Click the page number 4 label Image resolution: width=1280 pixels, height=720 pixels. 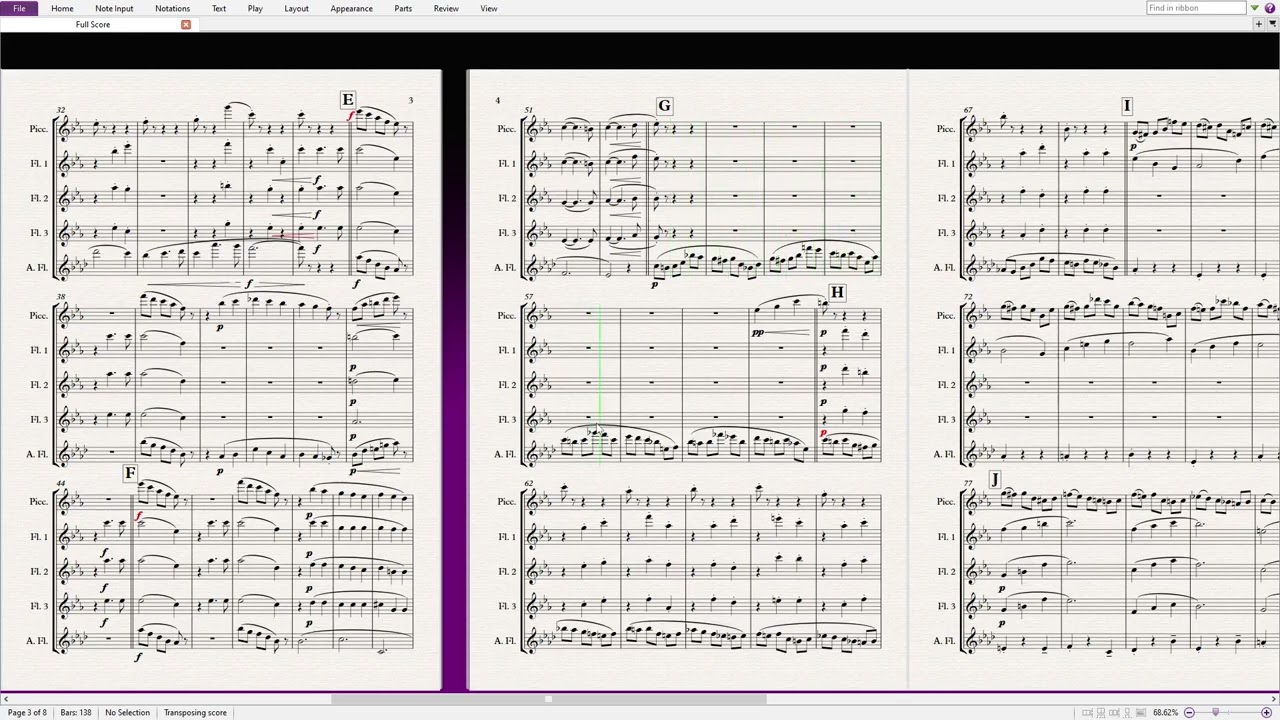pyautogui.click(x=497, y=100)
